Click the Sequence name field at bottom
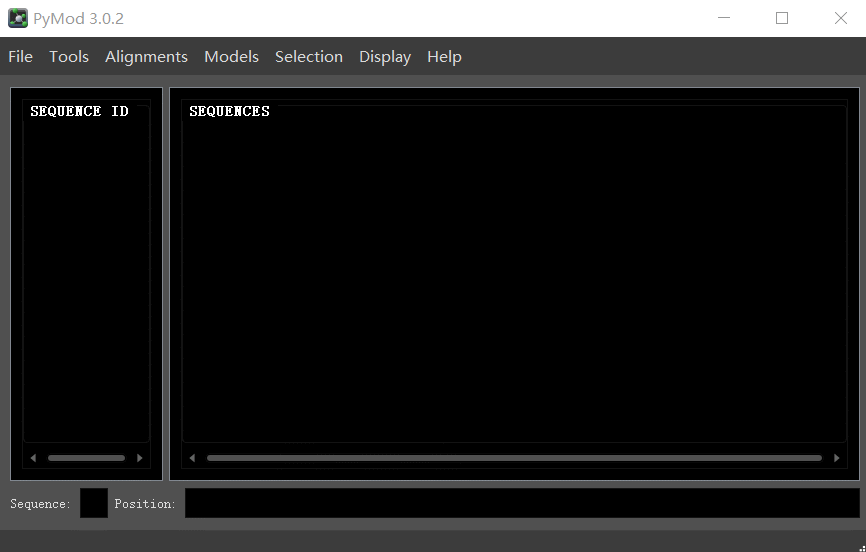The image size is (866, 552). point(94,503)
